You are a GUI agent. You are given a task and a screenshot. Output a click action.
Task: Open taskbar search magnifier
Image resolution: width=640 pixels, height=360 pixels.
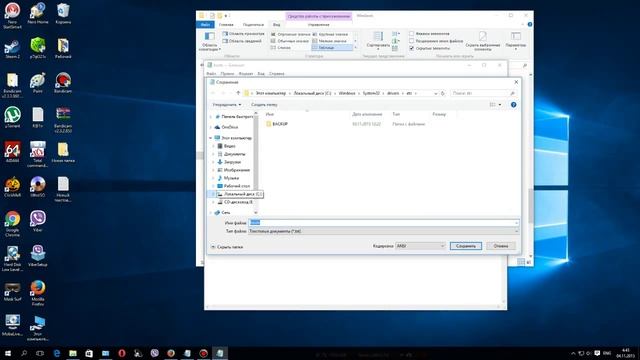pyautogui.click(x=24, y=353)
